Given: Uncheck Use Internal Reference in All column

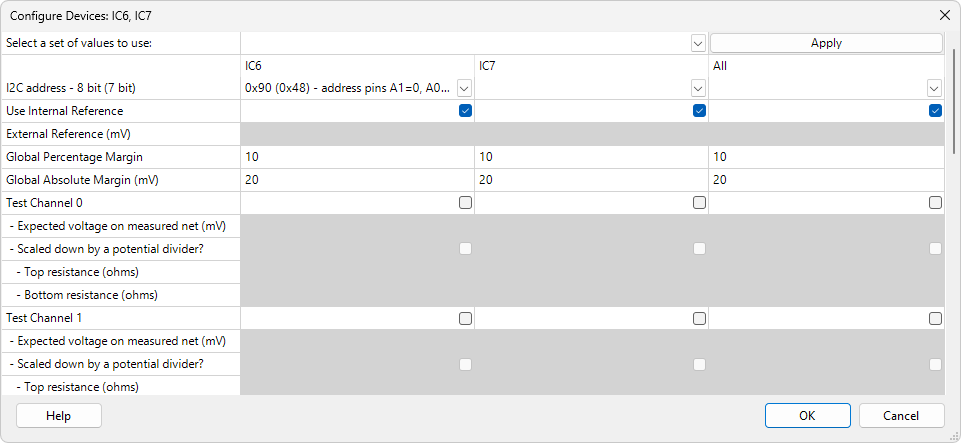Looking at the screenshot, I should pyautogui.click(x=935, y=111).
